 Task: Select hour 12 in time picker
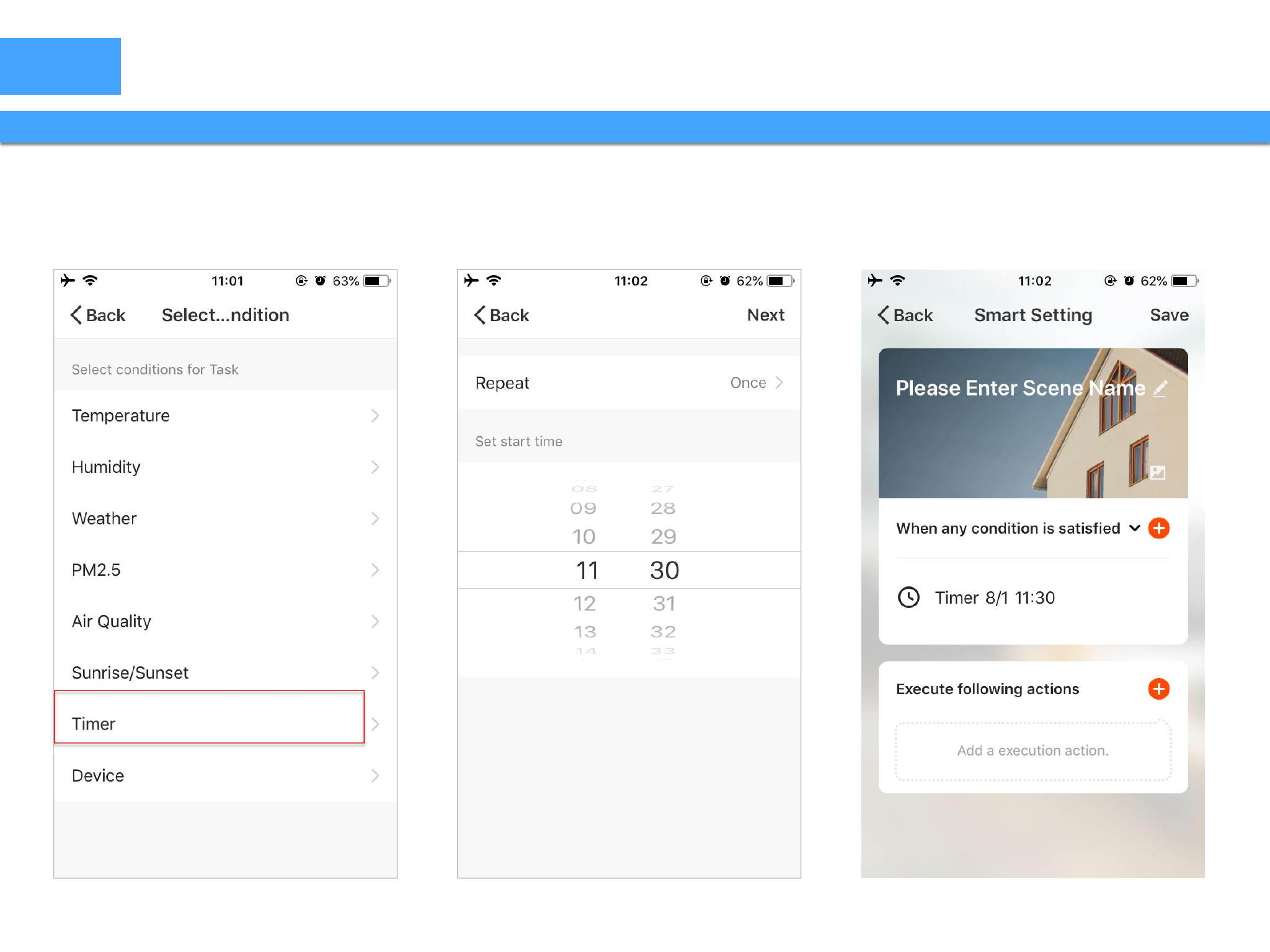click(584, 603)
